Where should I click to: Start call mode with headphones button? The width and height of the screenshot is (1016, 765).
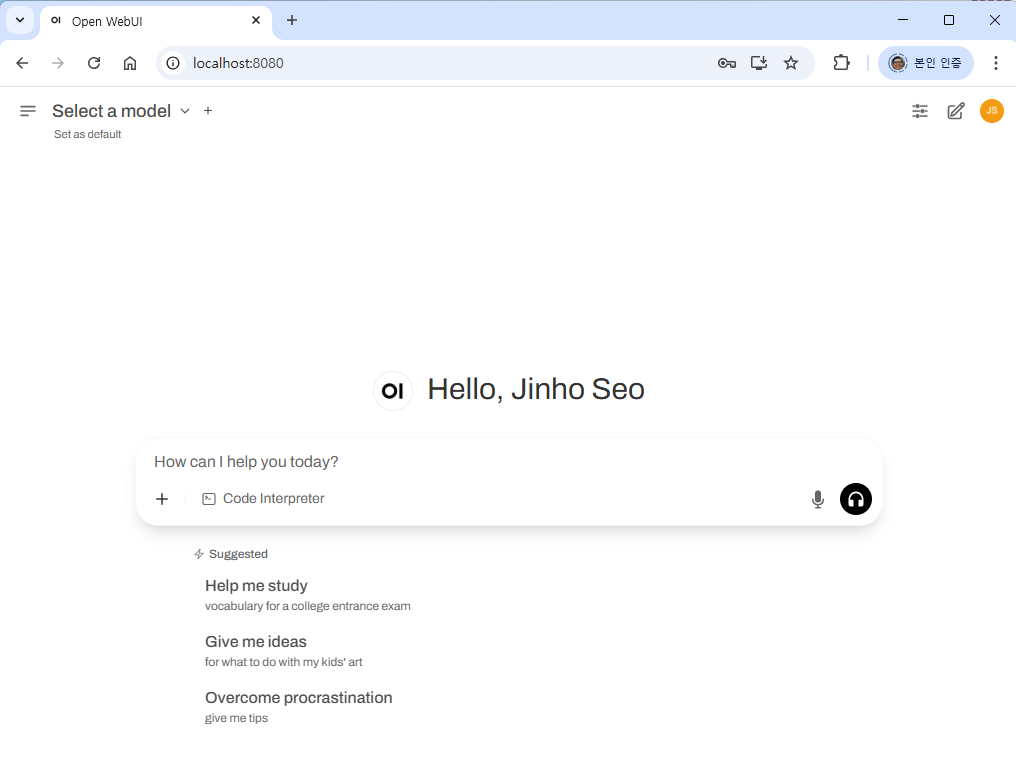(855, 499)
